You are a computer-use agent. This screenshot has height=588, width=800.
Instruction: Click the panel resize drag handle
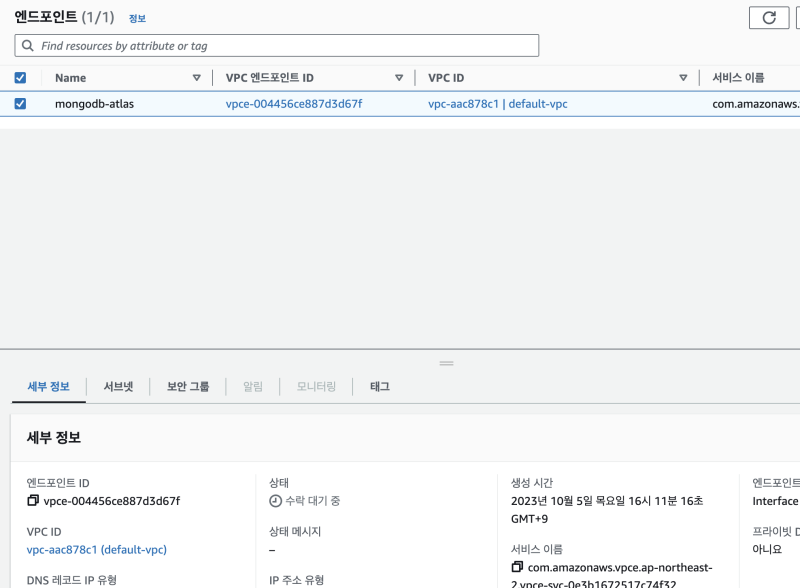[446, 363]
